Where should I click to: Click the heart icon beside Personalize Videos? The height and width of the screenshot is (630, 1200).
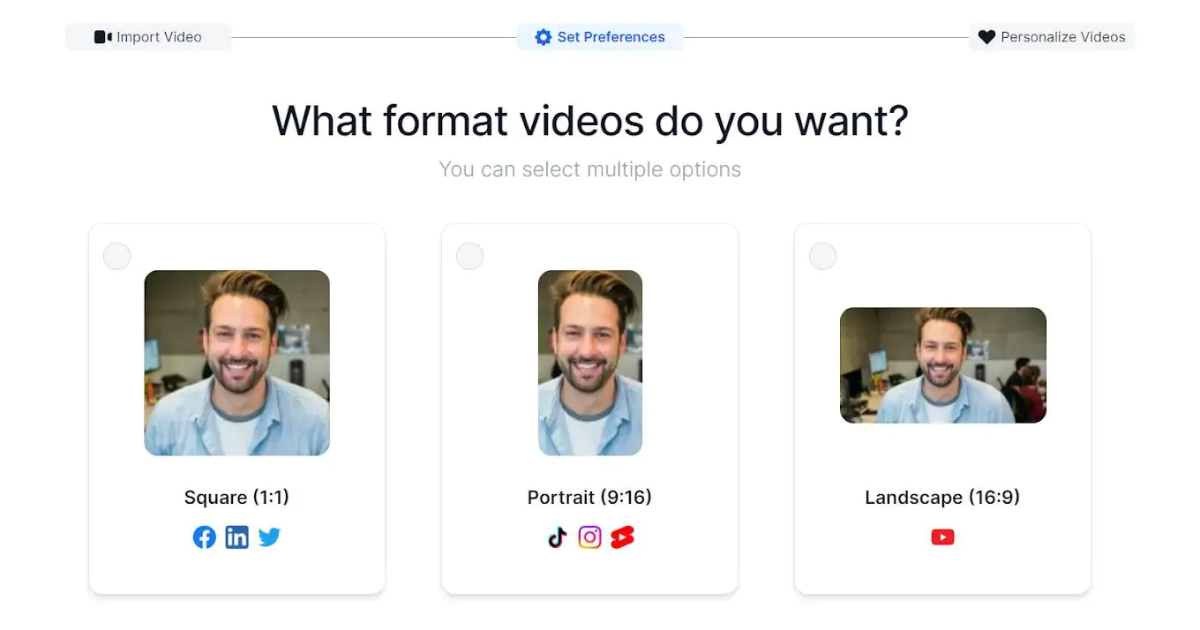(x=986, y=36)
